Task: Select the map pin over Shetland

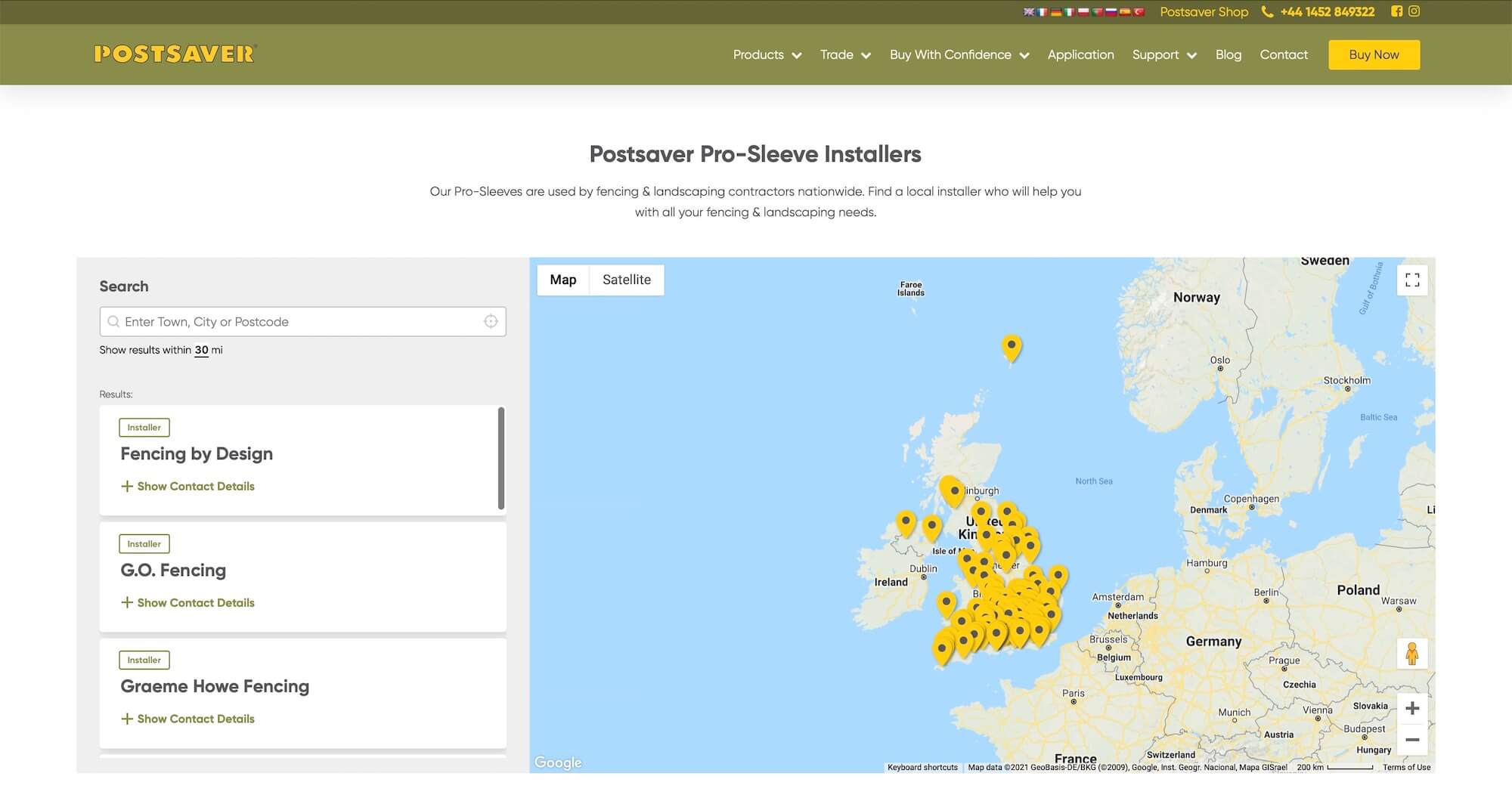Action: 1012,348
